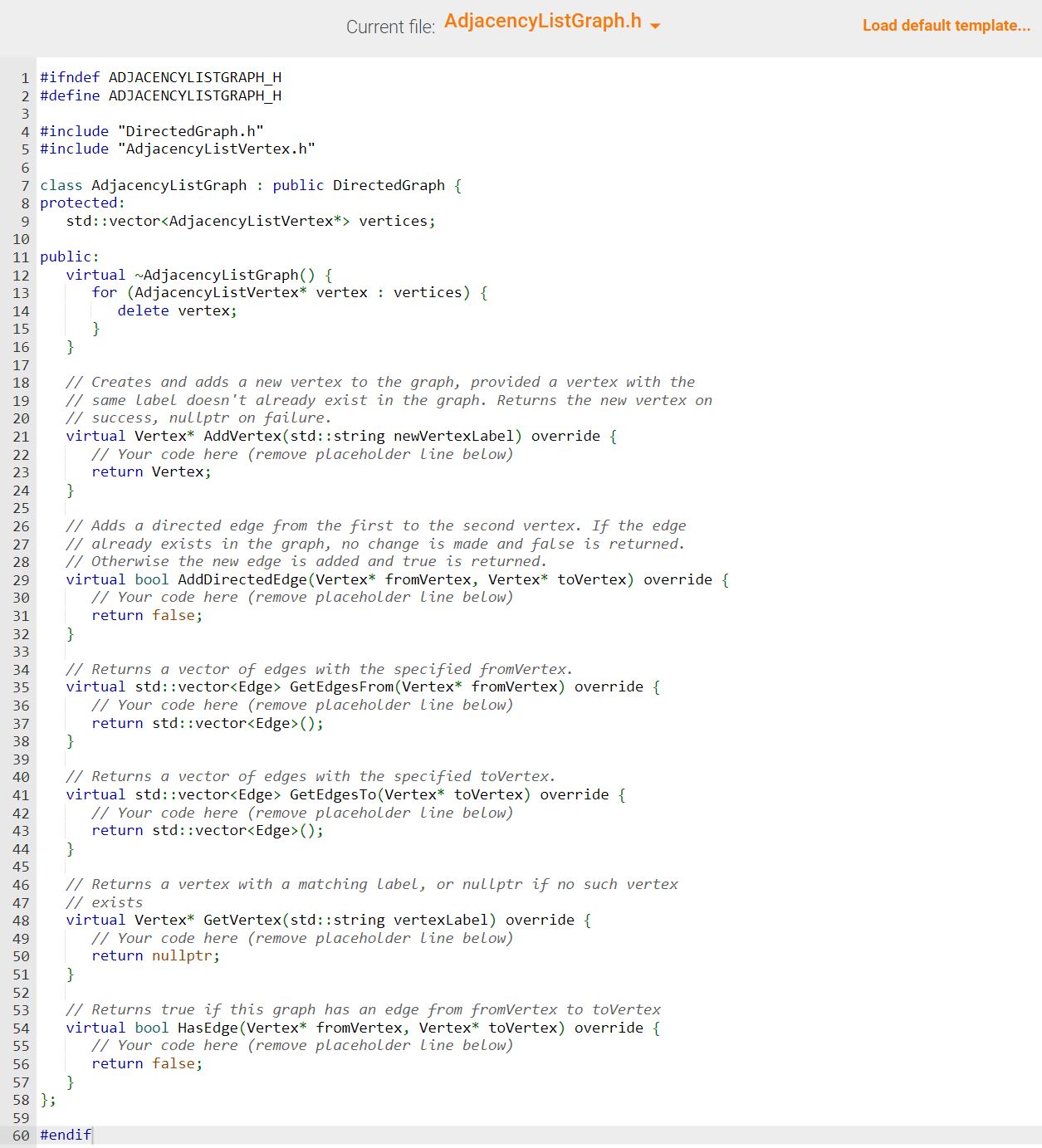This screenshot has height=1148, width=1042.
Task: Click the vertices vector declaration line
Action: point(249,221)
